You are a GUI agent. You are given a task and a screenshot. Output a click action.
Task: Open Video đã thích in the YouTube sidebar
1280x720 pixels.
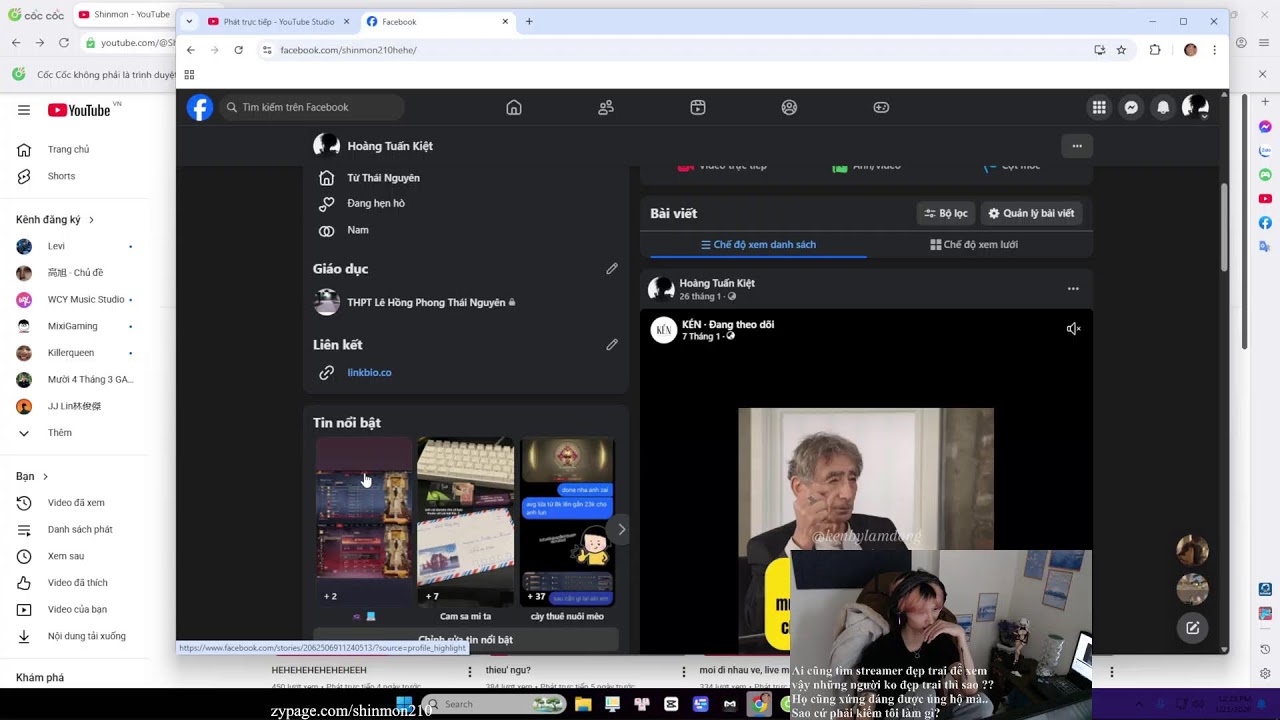coord(76,583)
